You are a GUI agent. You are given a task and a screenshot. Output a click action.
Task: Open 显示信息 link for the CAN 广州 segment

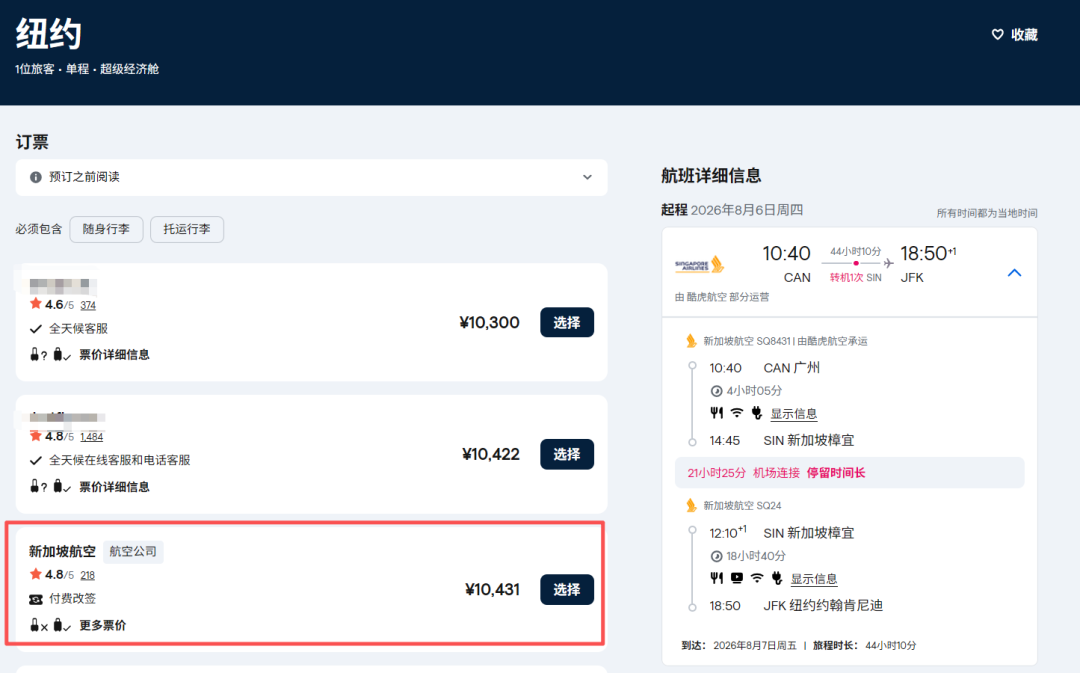coord(793,414)
